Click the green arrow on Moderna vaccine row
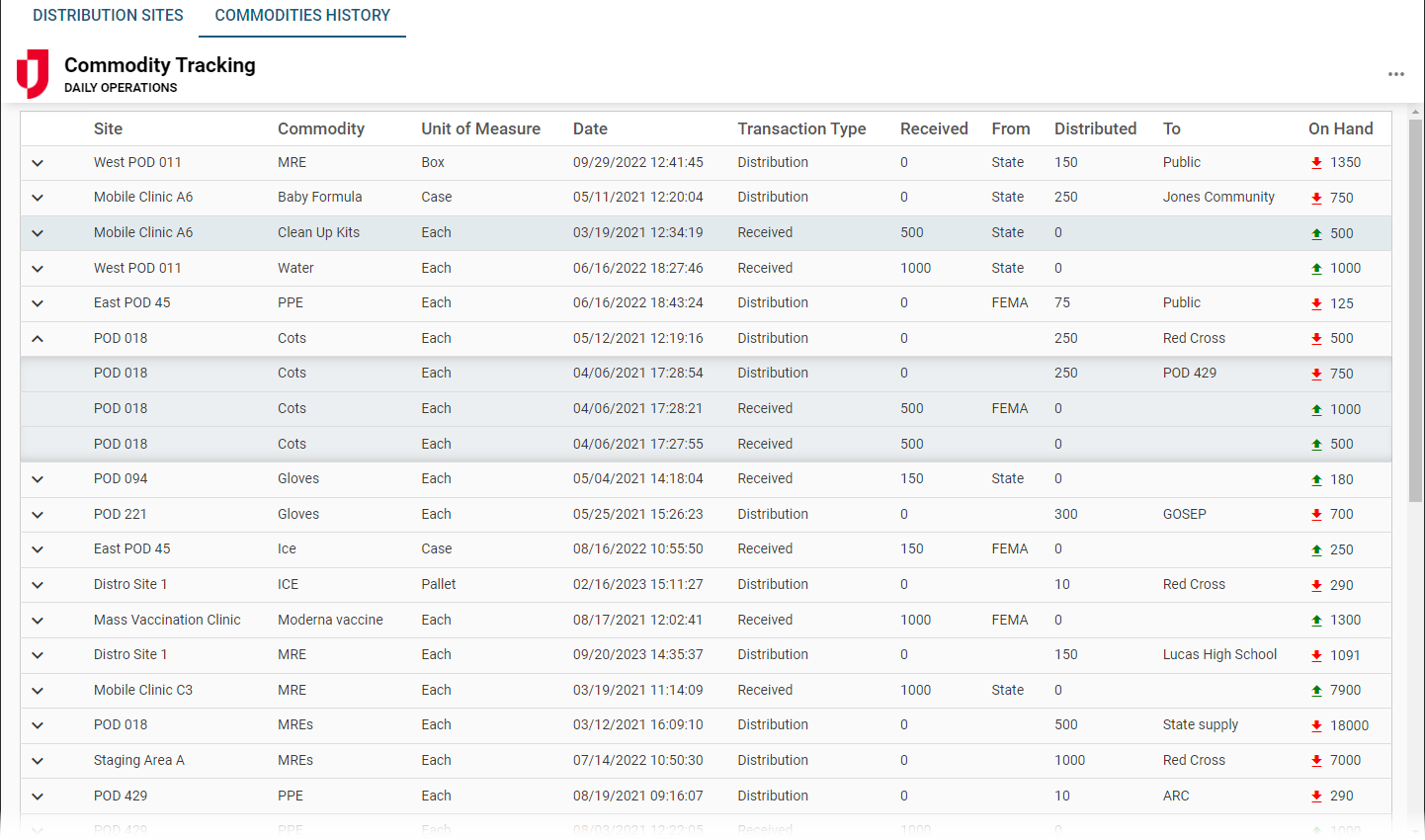 click(1316, 620)
